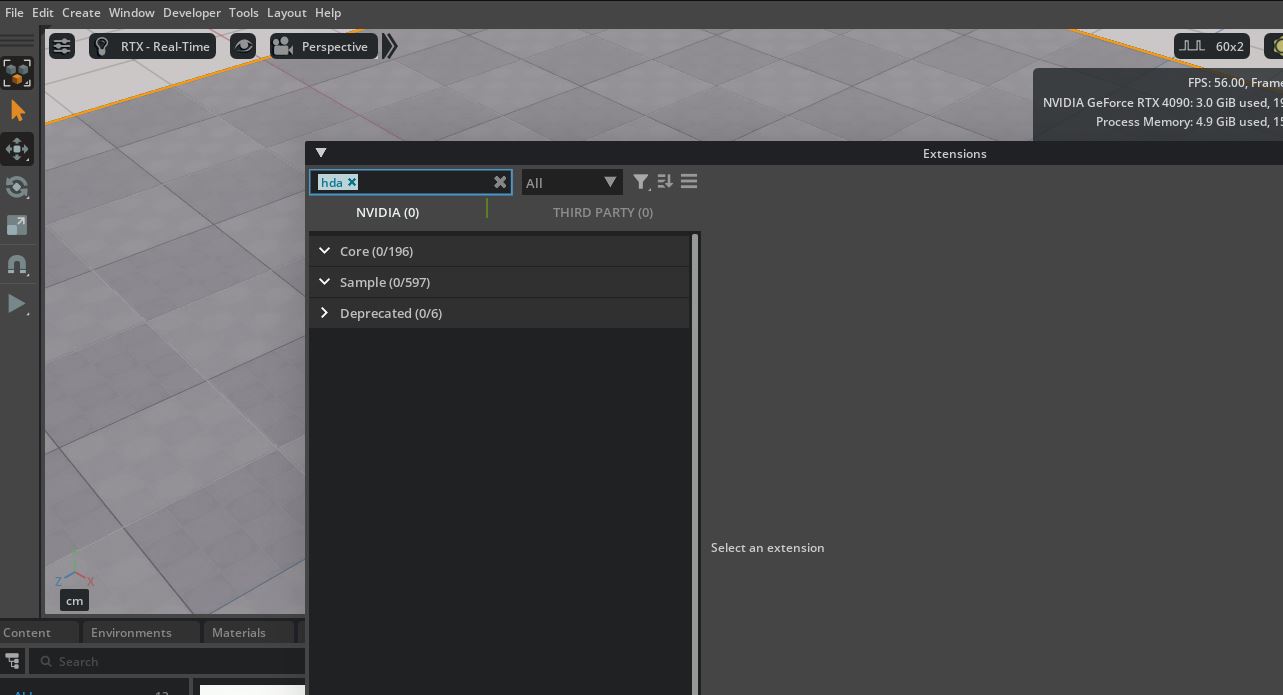Click the Process Memory stats line
Screen dimensions: 1283x695
1189,122
